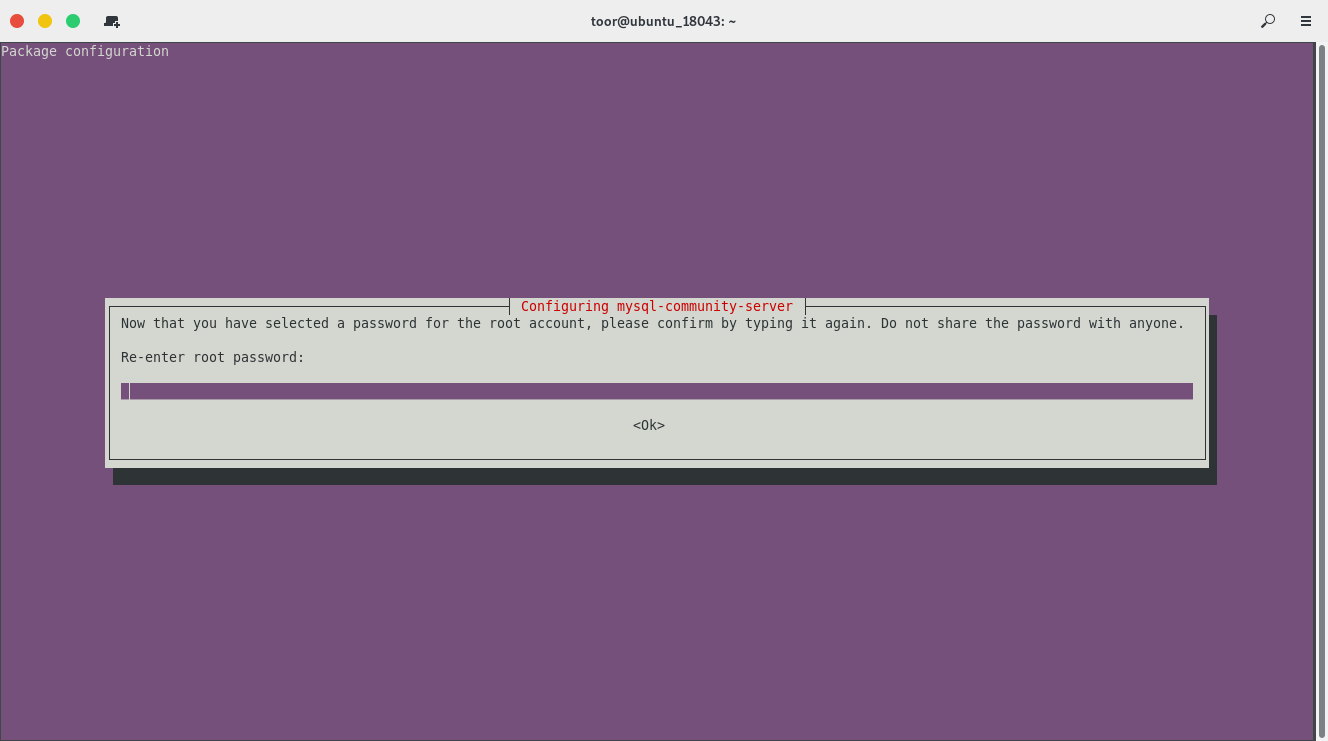
Task: Open terminal search magnifier icon
Action: (x=1268, y=21)
